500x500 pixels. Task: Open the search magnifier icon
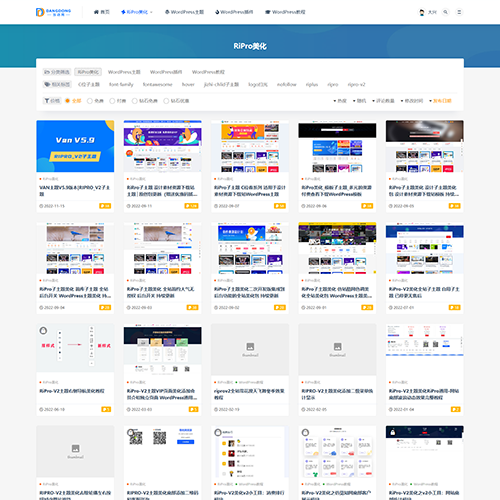coord(446,12)
